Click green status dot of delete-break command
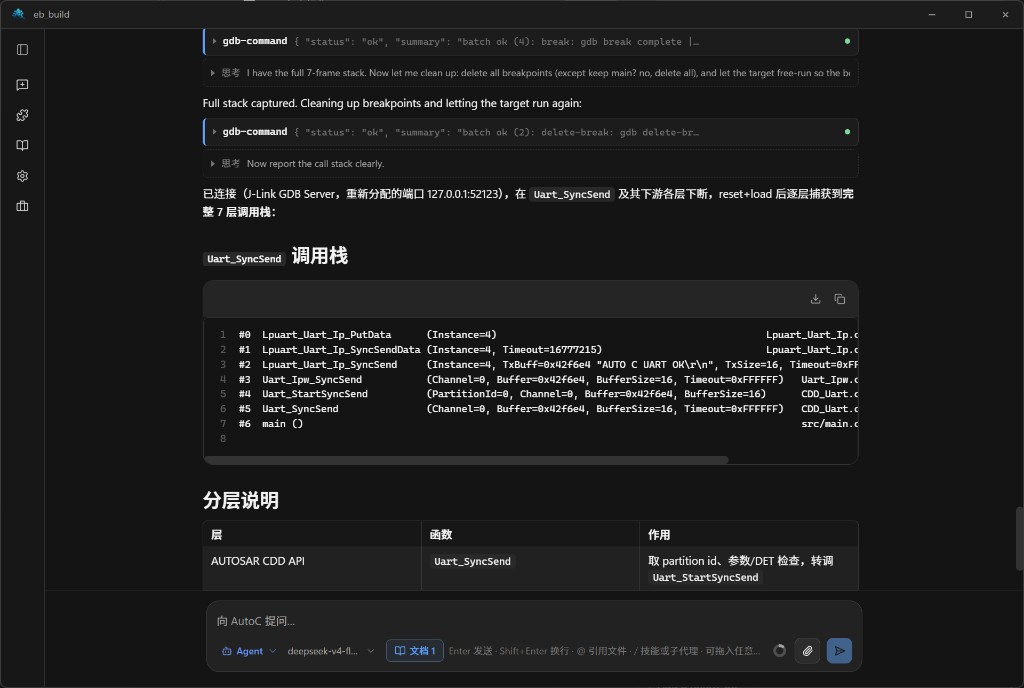Viewport: 1024px width, 688px height. coord(847,132)
